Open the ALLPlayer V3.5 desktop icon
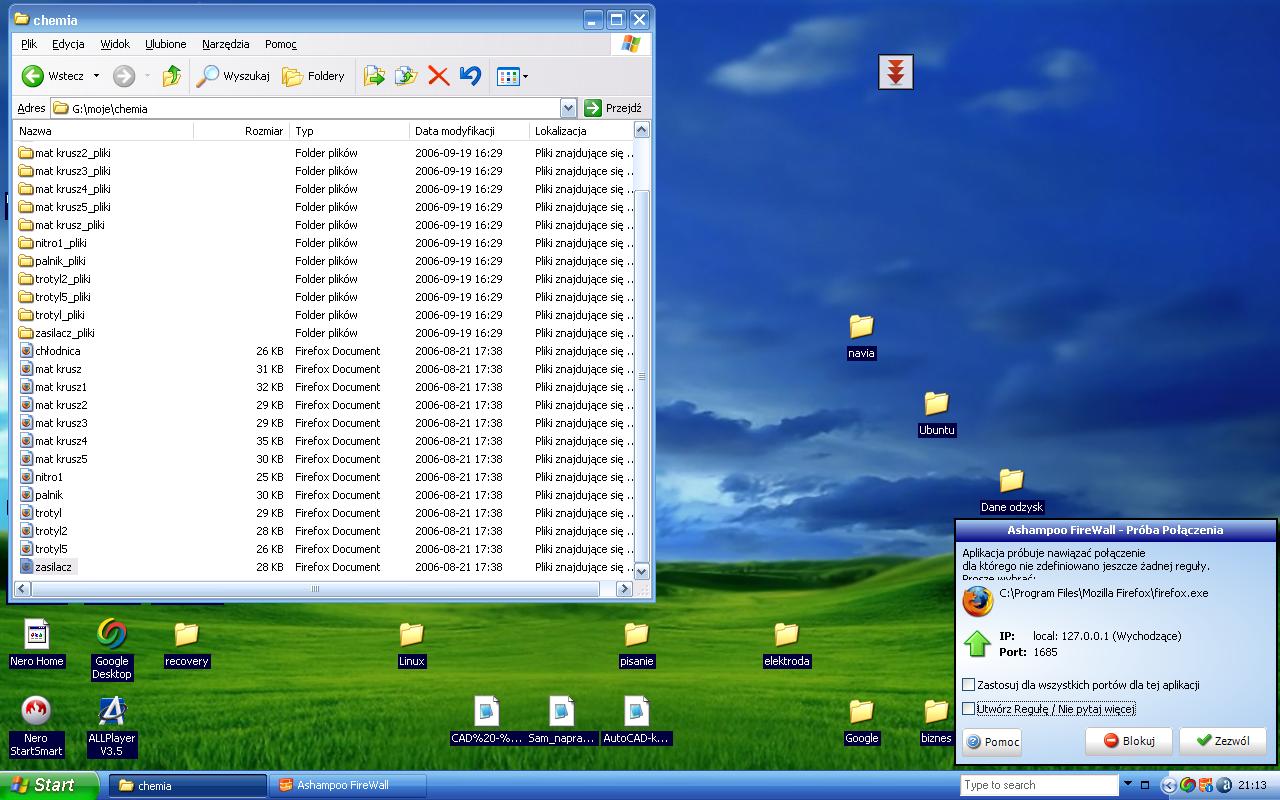This screenshot has width=1280, height=800. tap(111, 726)
